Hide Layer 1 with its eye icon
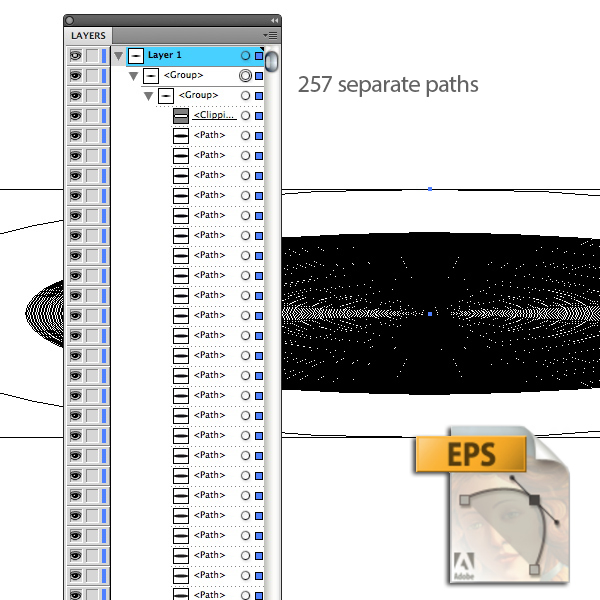The image size is (600, 600). [x=75, y=56]
